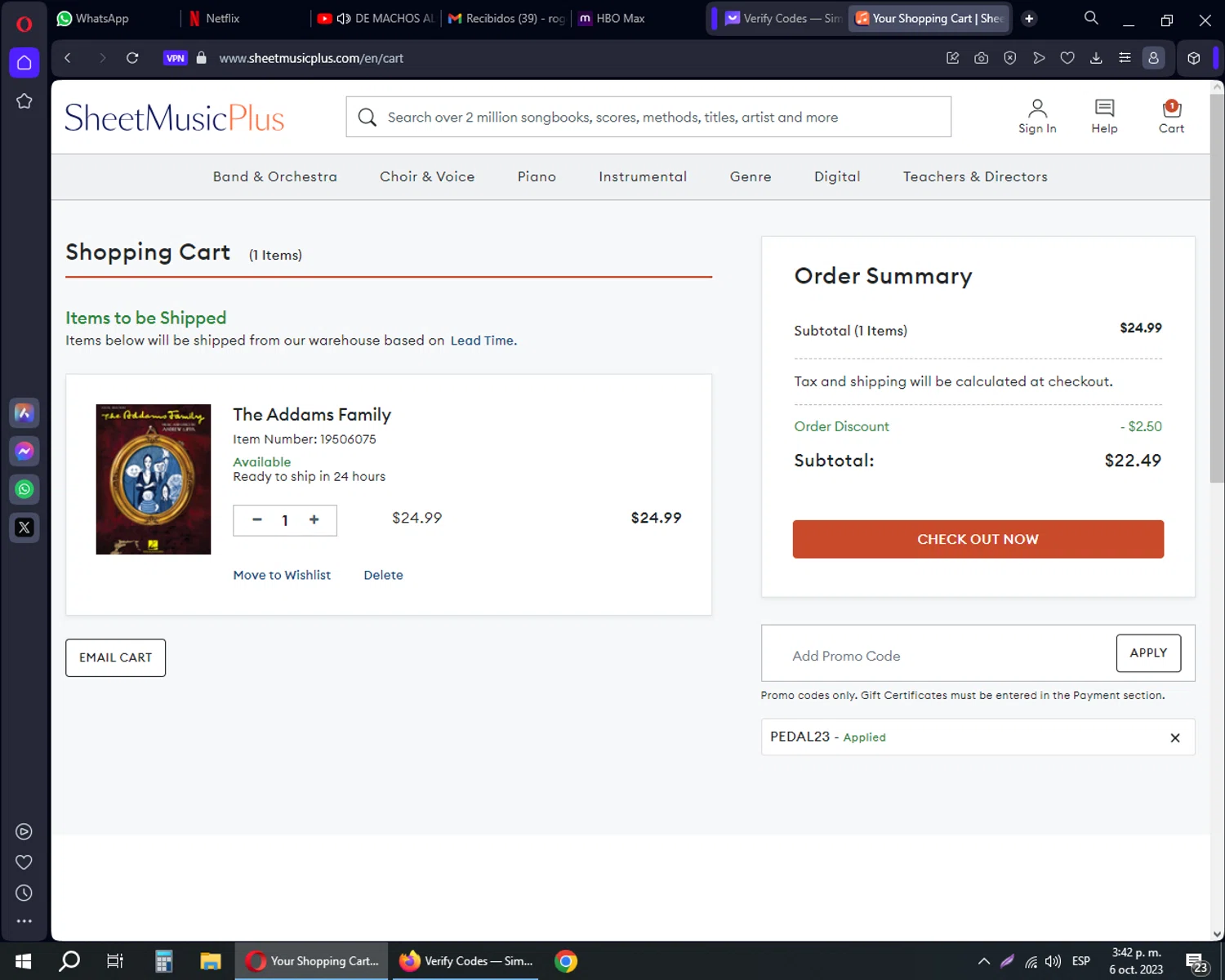Open the Piano menu
Screen dimensions: 1225x980
tap(537, 176)
